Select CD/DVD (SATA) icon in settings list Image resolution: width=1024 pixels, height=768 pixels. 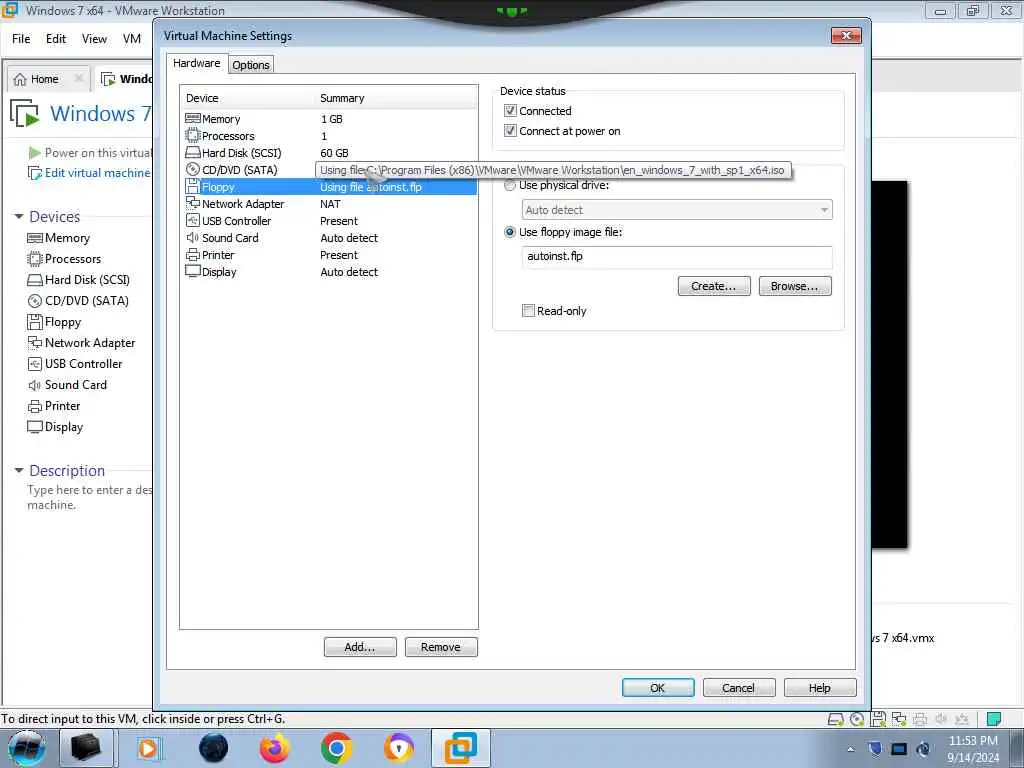click(193, 169)
